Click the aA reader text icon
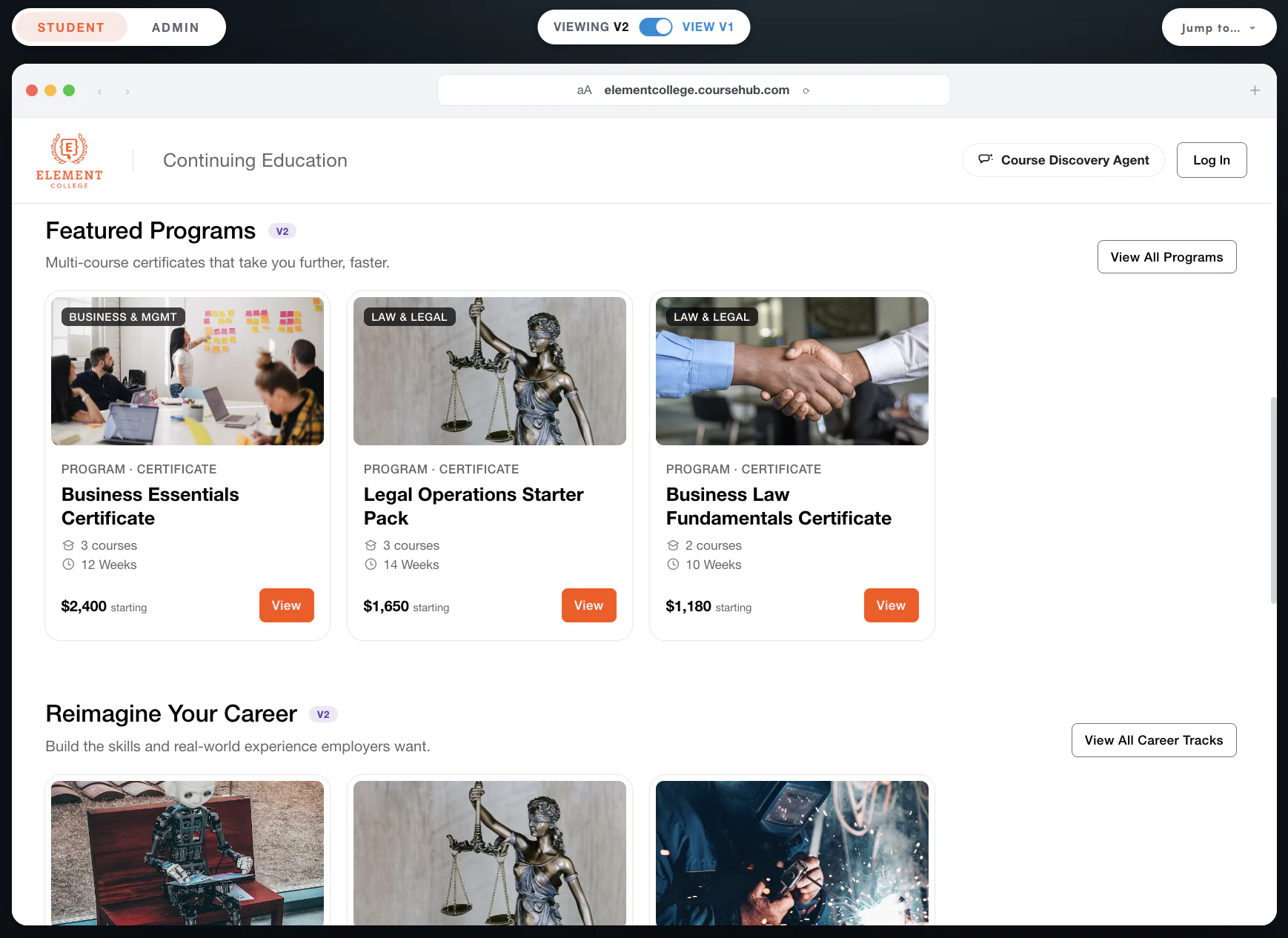Image resolution: width=1288 pixels, height=938 pixels. 584,90
